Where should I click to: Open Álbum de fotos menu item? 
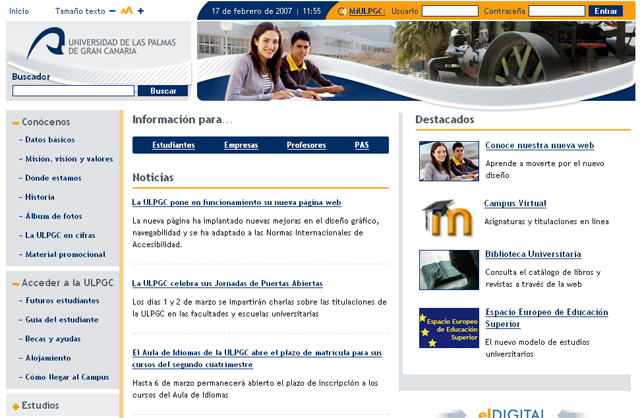53,216
